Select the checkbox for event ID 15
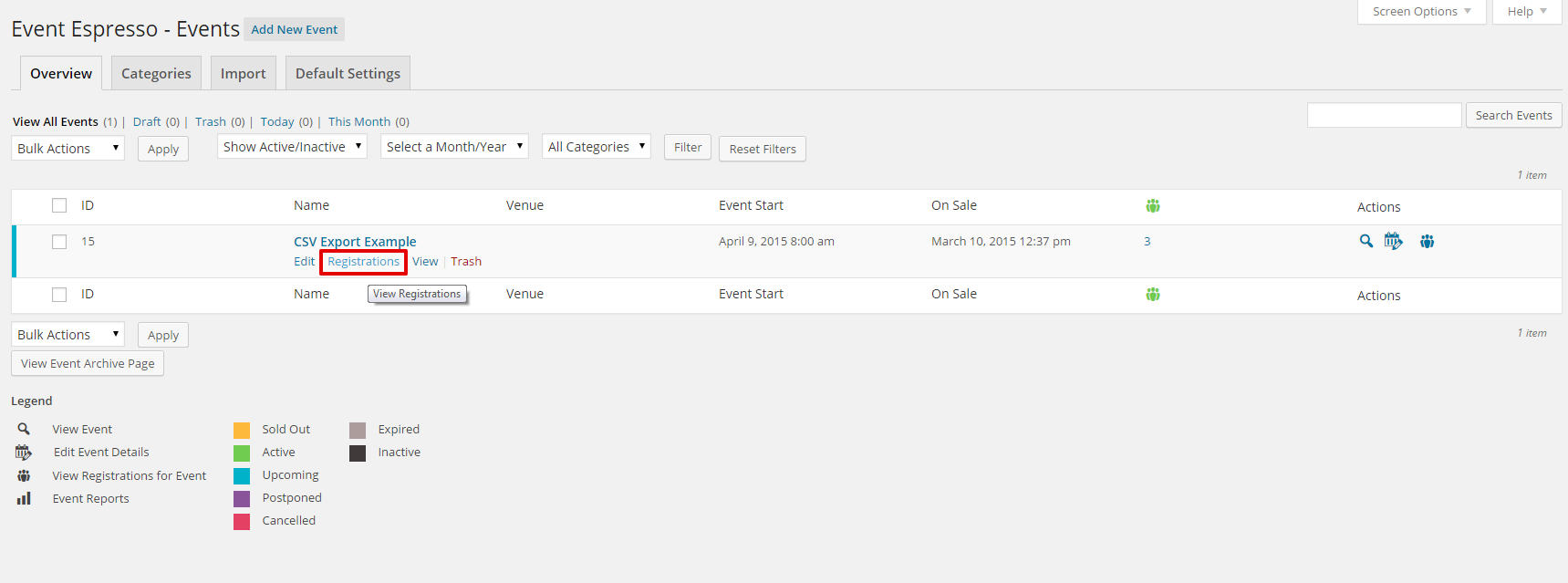Image resolution: width=1568 pixels, height=583 pixels. pos(59,242)
